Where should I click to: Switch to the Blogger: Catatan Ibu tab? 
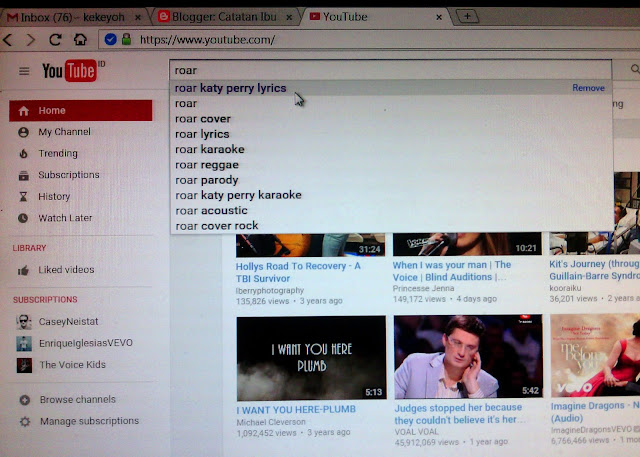225,17
